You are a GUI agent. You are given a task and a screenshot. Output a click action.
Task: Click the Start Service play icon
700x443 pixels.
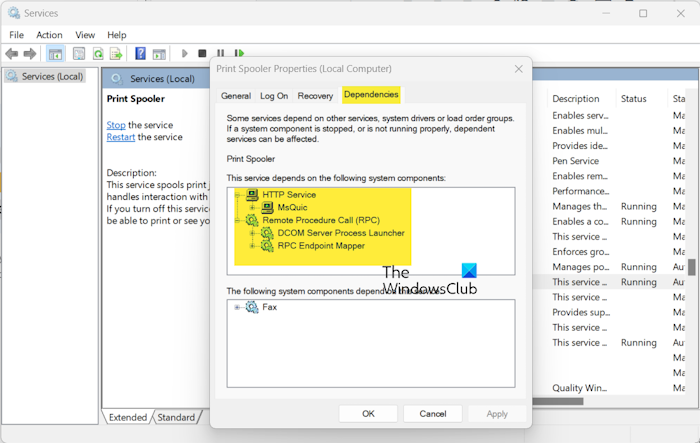[184, 54]
